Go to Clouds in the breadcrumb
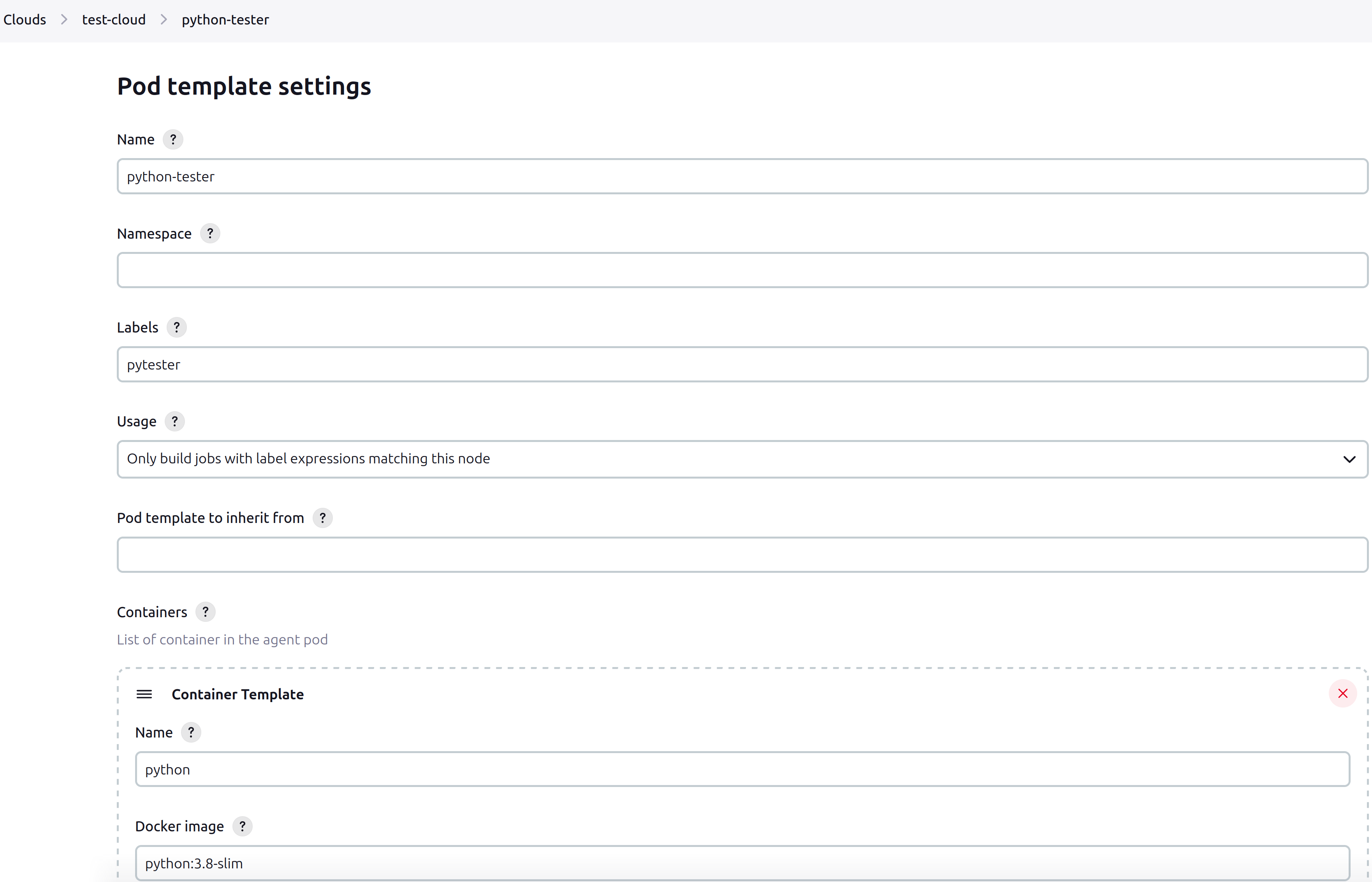Viewport: 1372px width, 882px height. click(25, 19)
